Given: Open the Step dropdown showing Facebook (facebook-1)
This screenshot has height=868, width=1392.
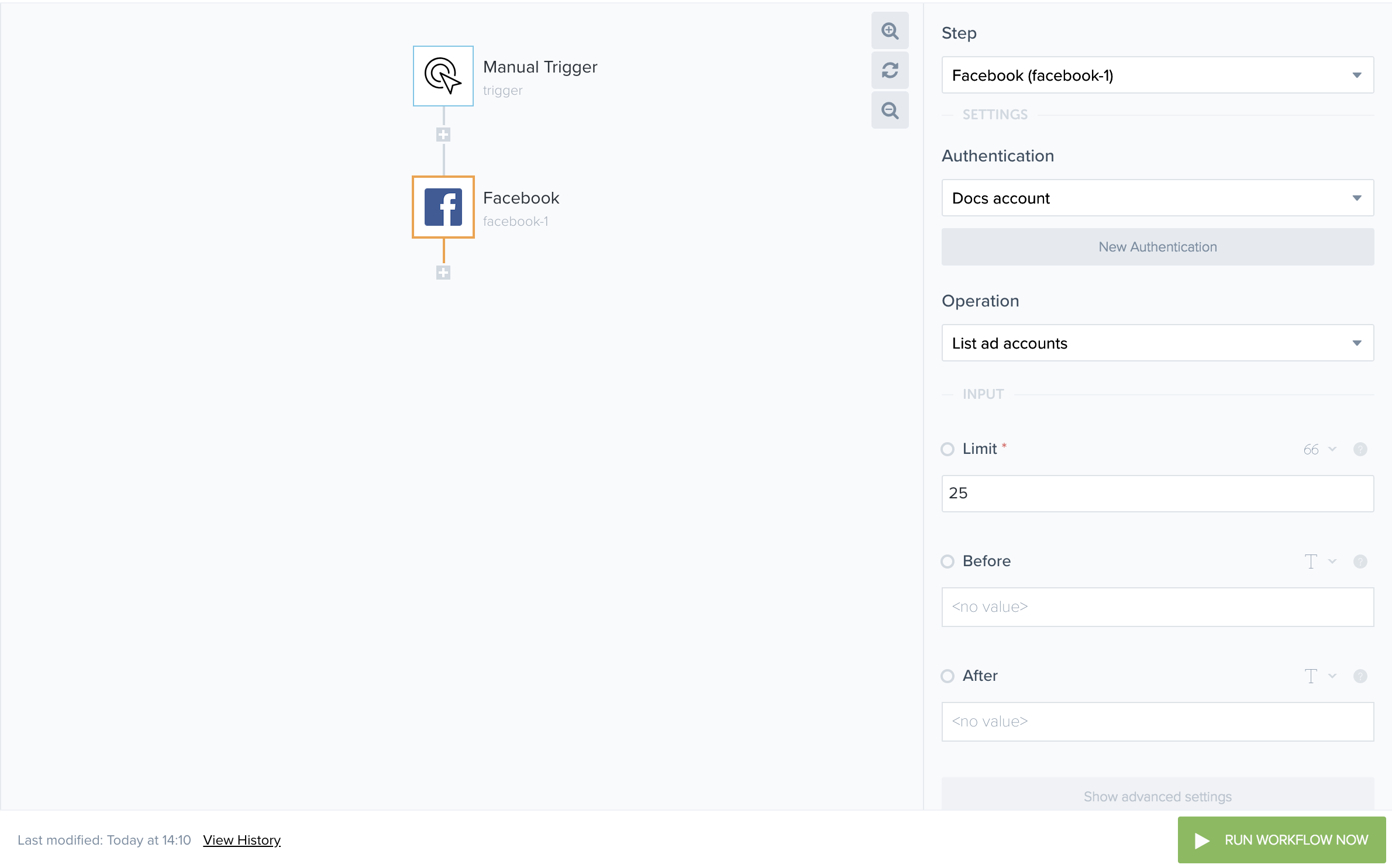Looking at the screenshot, I should click(1157, 75).
